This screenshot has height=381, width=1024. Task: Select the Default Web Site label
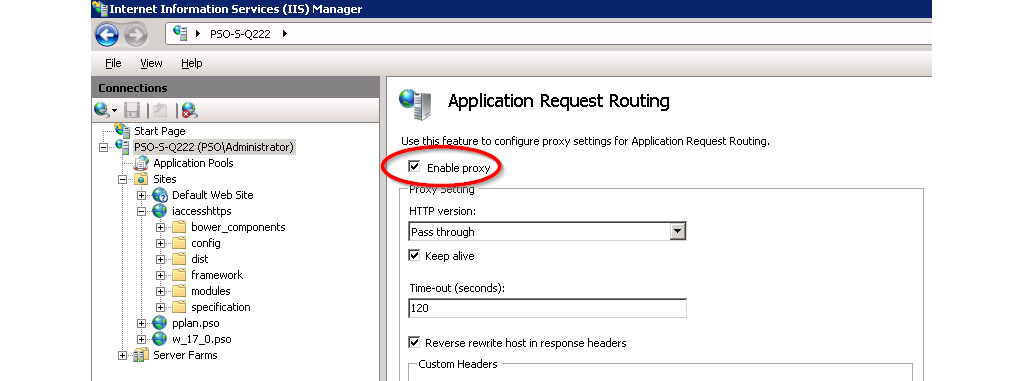[213, 195]
